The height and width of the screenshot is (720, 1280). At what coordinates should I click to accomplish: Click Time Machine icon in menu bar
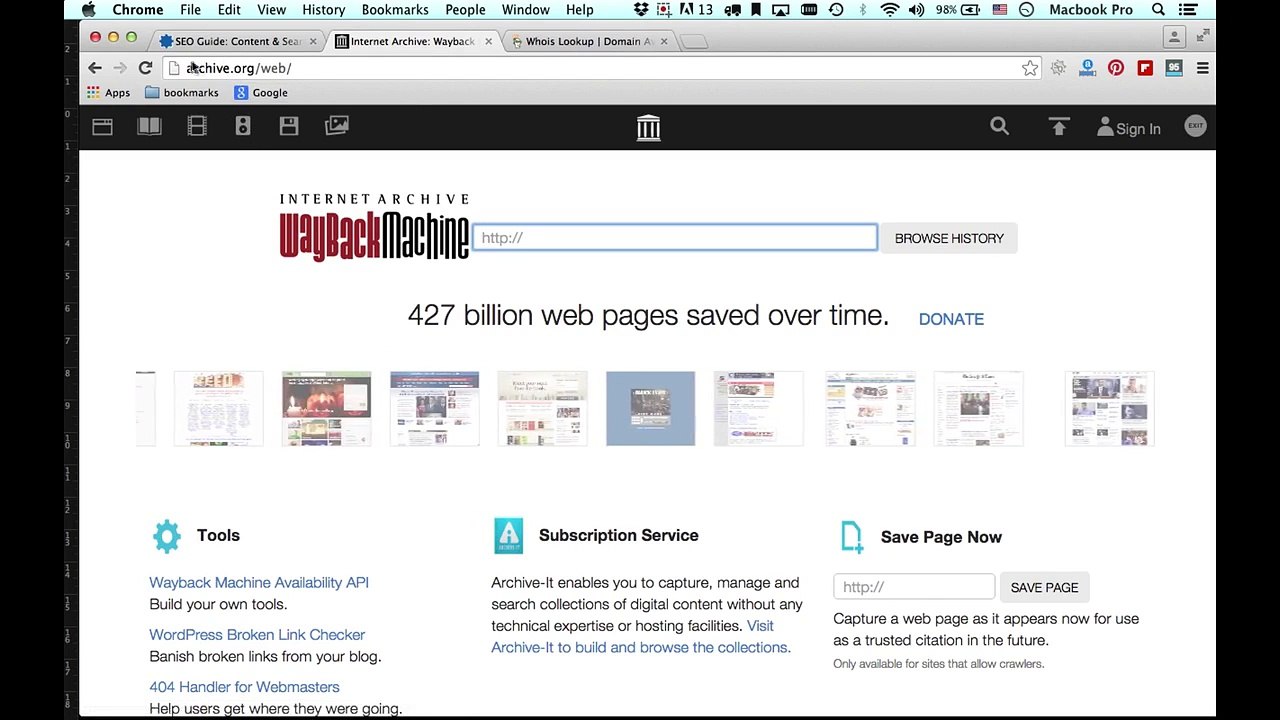(836, 10)
